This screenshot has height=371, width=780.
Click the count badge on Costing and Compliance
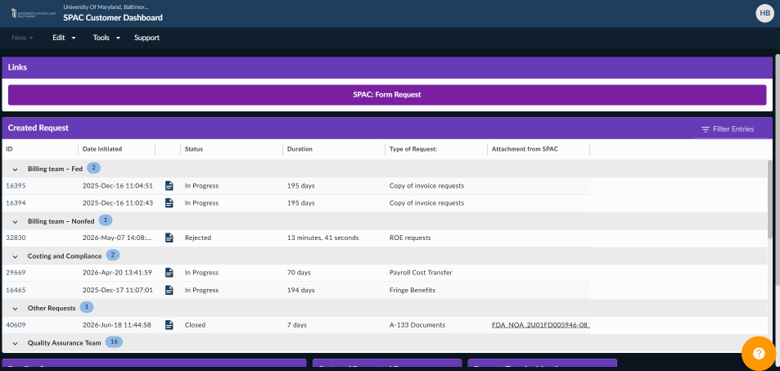(x=113, y=255)
